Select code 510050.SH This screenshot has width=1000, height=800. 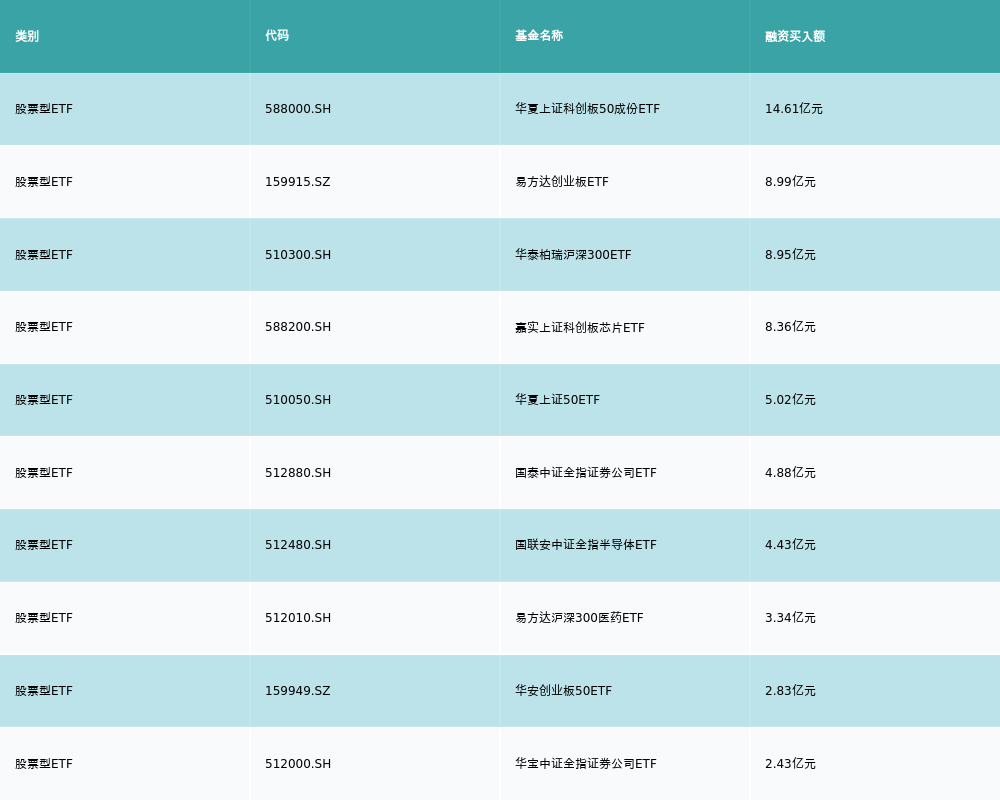(298, 400)
